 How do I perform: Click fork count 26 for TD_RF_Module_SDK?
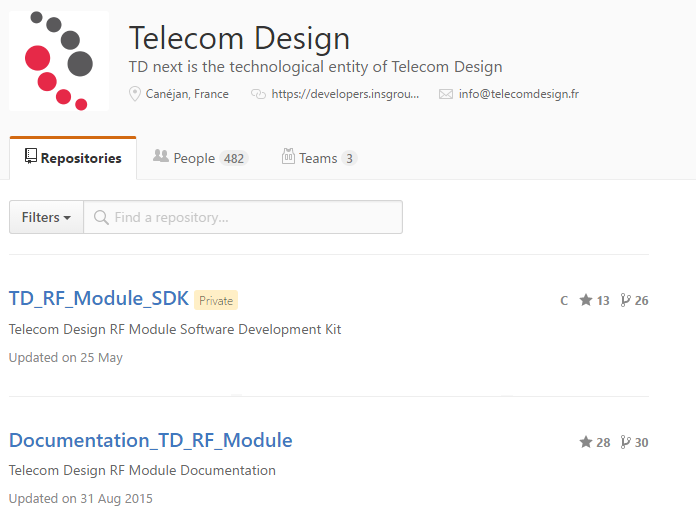(634, 301)
